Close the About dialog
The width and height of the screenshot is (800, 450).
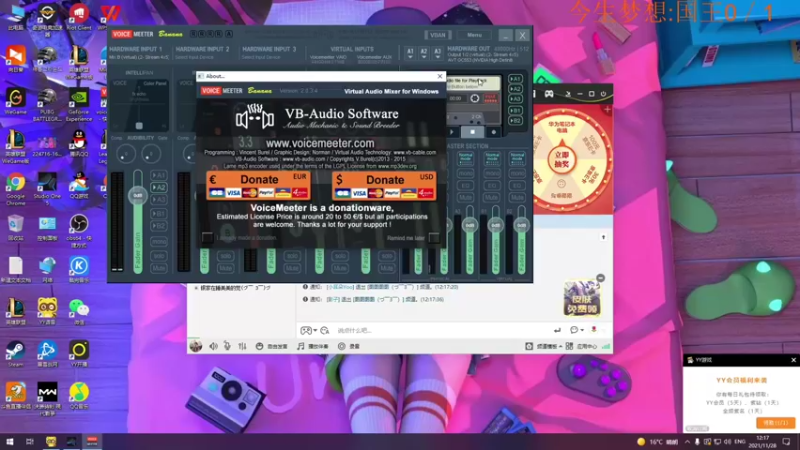440,76
